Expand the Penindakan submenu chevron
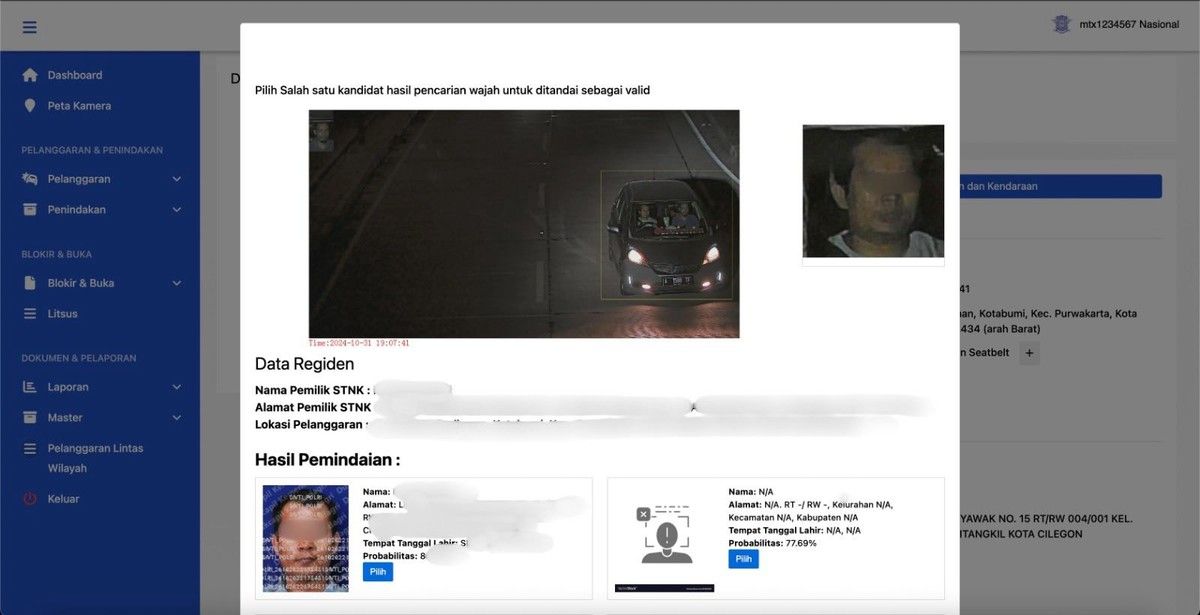The width and height of the screenshot is (1200, 615). pyautogui.click(x=177, y=210)
